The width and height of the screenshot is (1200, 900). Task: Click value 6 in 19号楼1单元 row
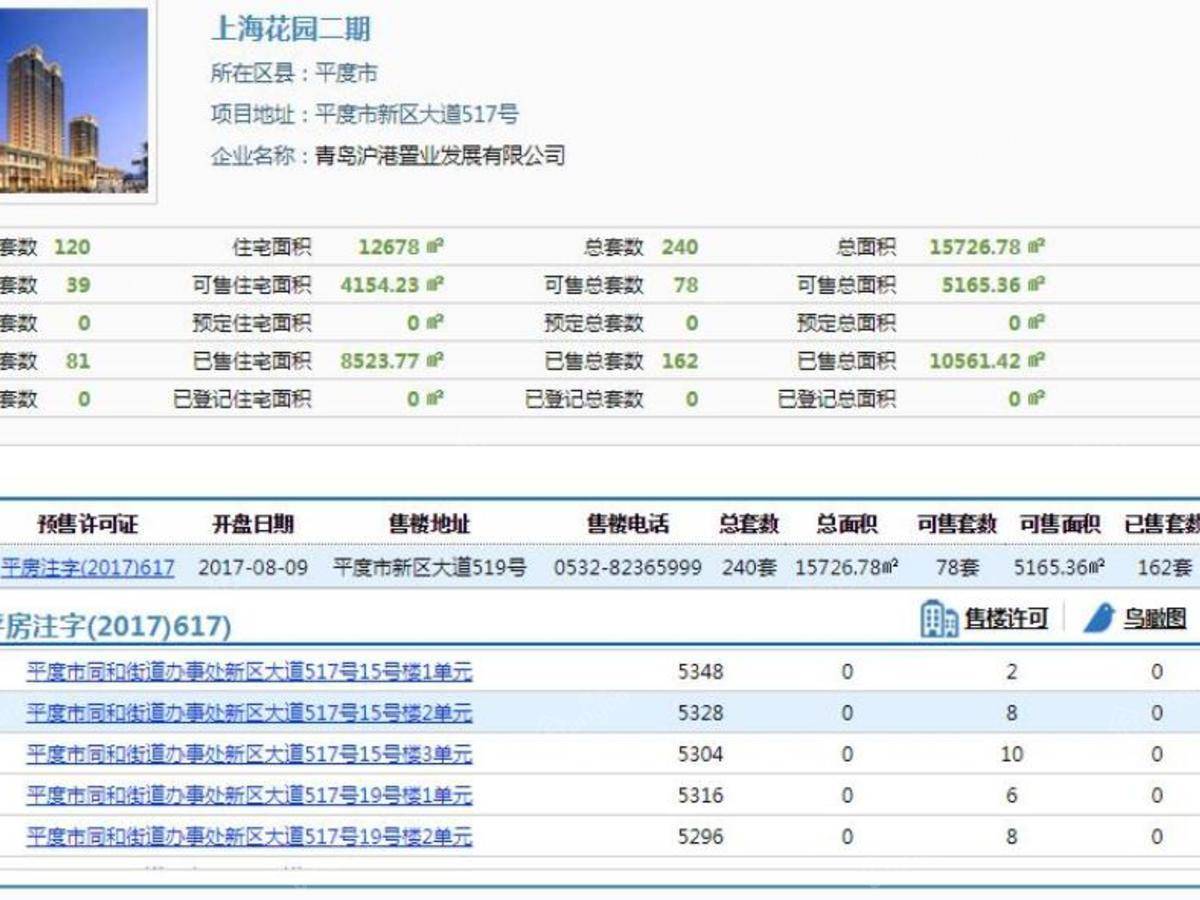coord(1012,795)
